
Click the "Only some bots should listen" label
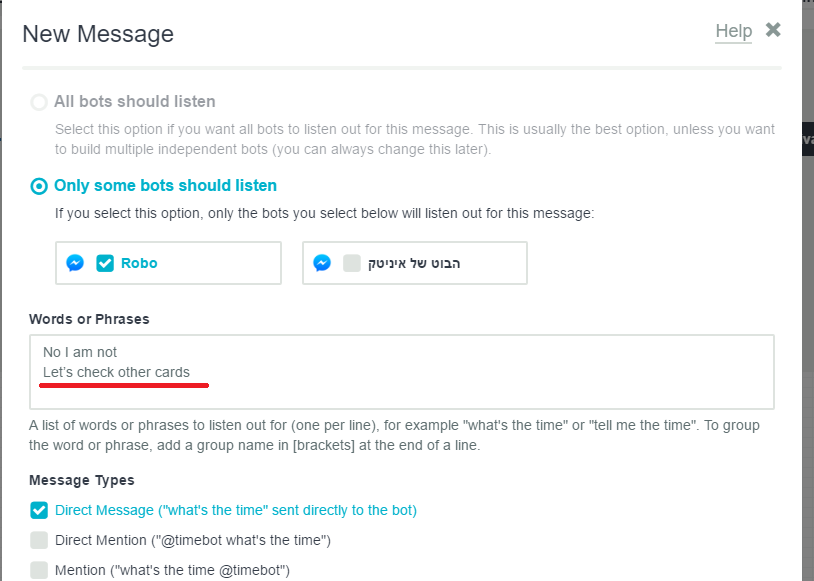(166, 185)
